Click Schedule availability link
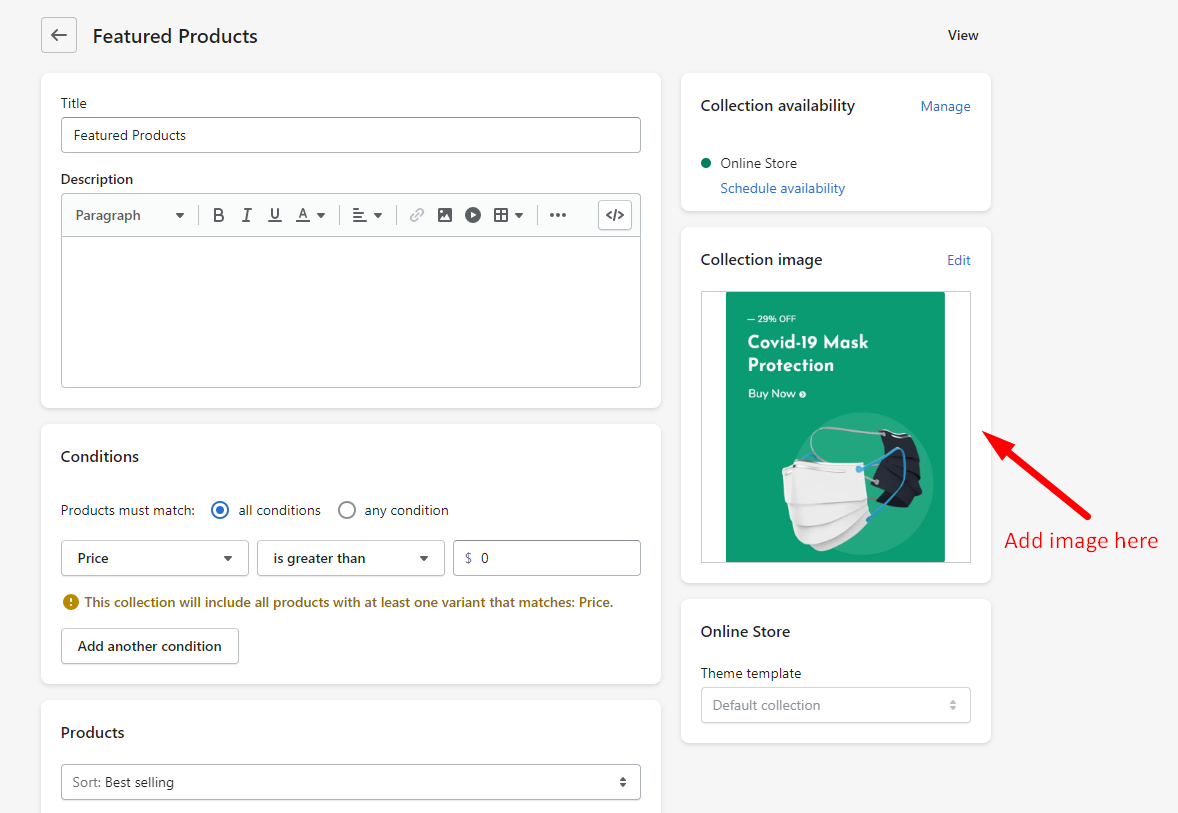1178x813 pixels. tap(782, 189)
